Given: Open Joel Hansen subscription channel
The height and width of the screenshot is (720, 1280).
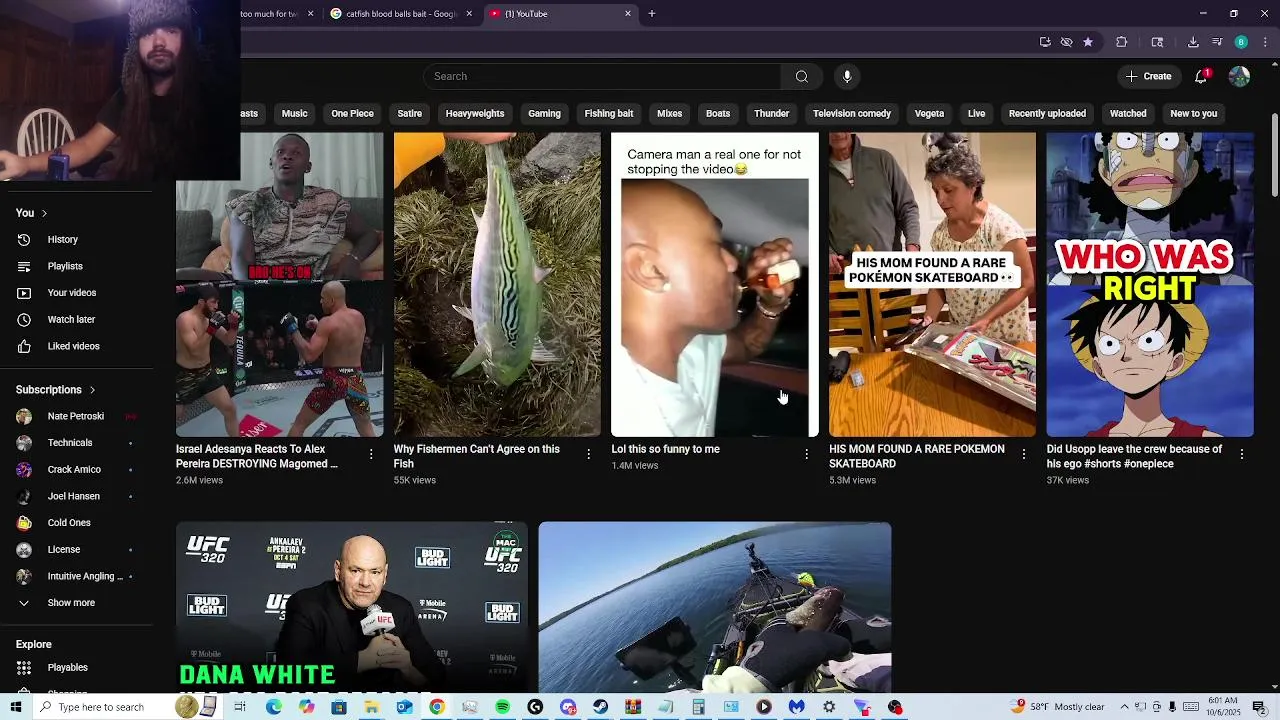Looking at the screenshot, I should 76,496.
